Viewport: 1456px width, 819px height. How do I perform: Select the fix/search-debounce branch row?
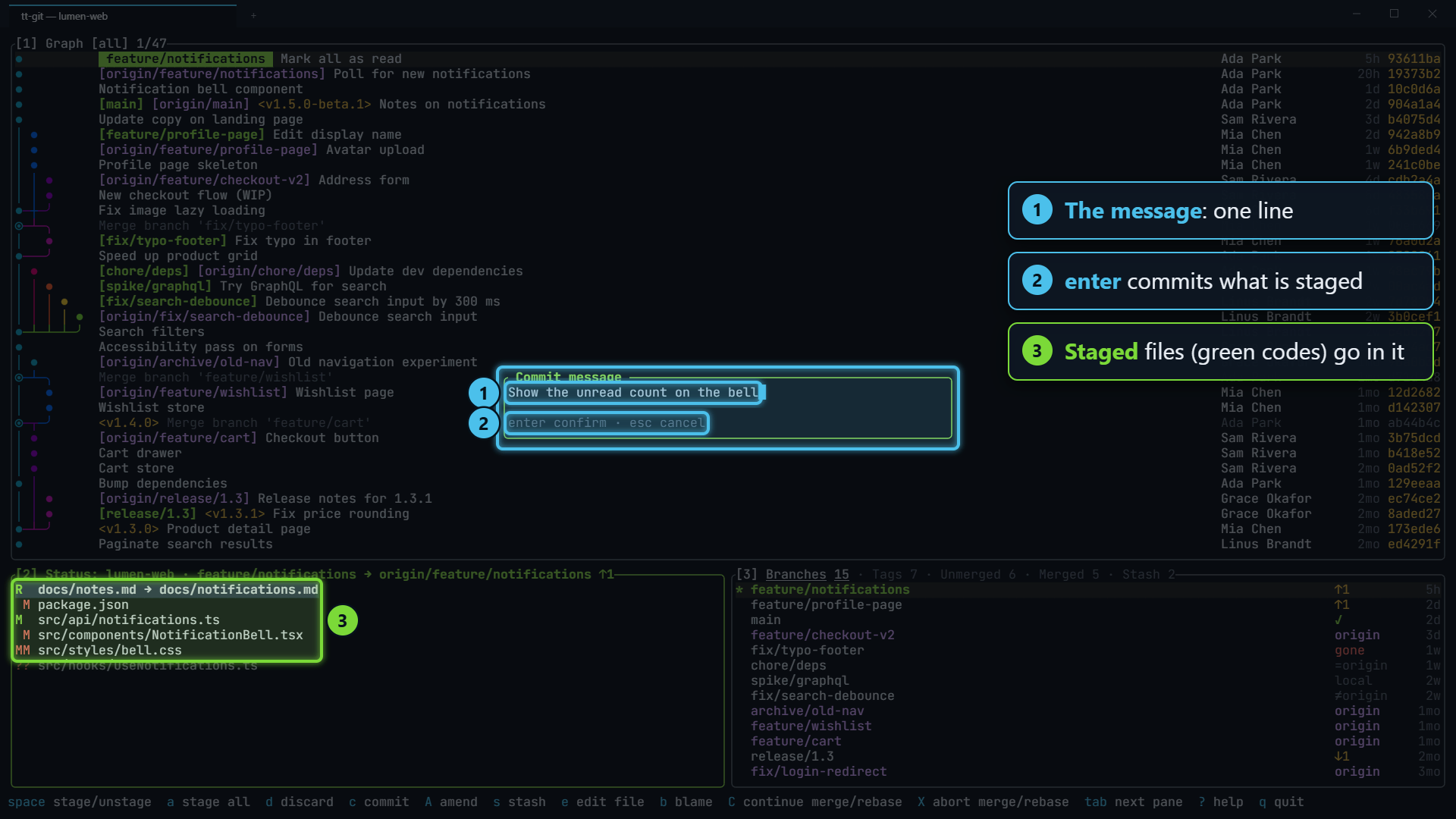(x=1088, y=695)
